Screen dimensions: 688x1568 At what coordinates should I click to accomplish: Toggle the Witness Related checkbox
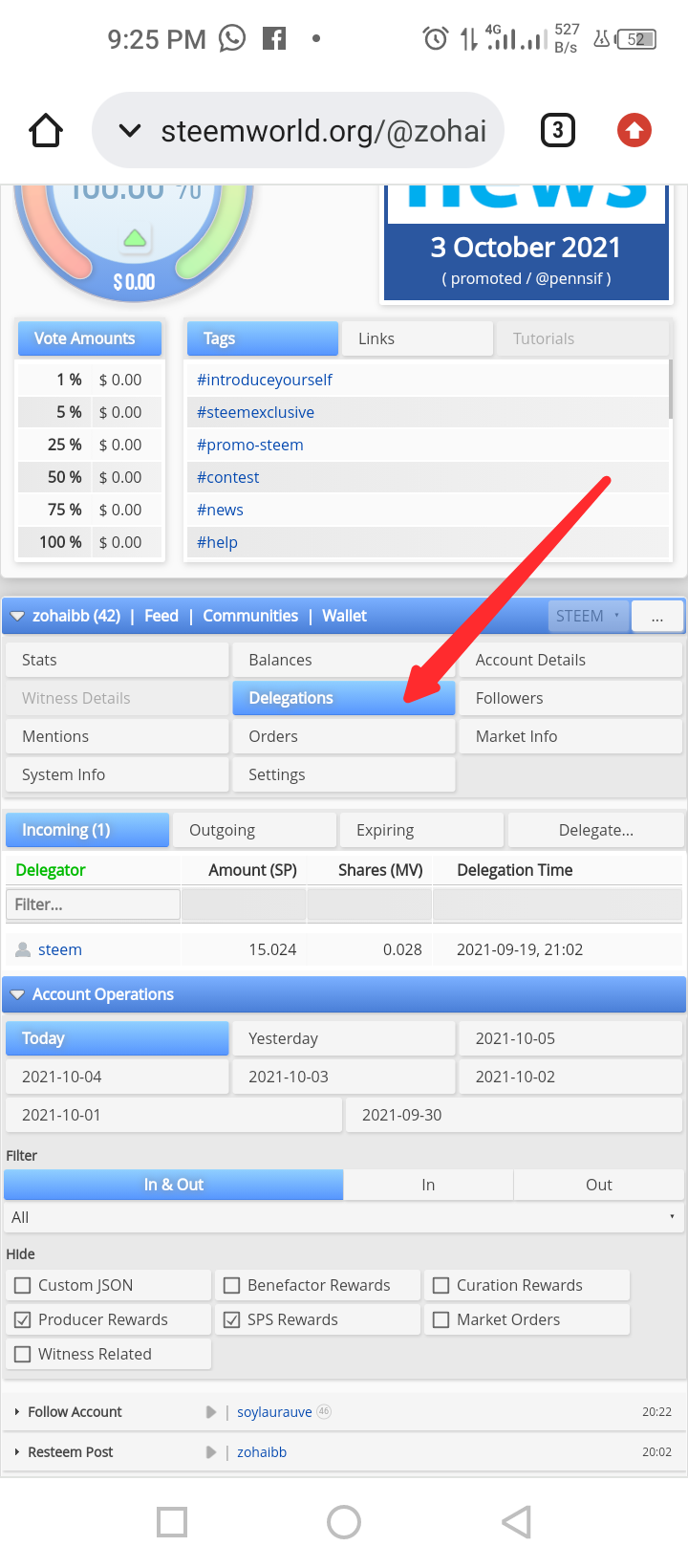[23, 1354]
